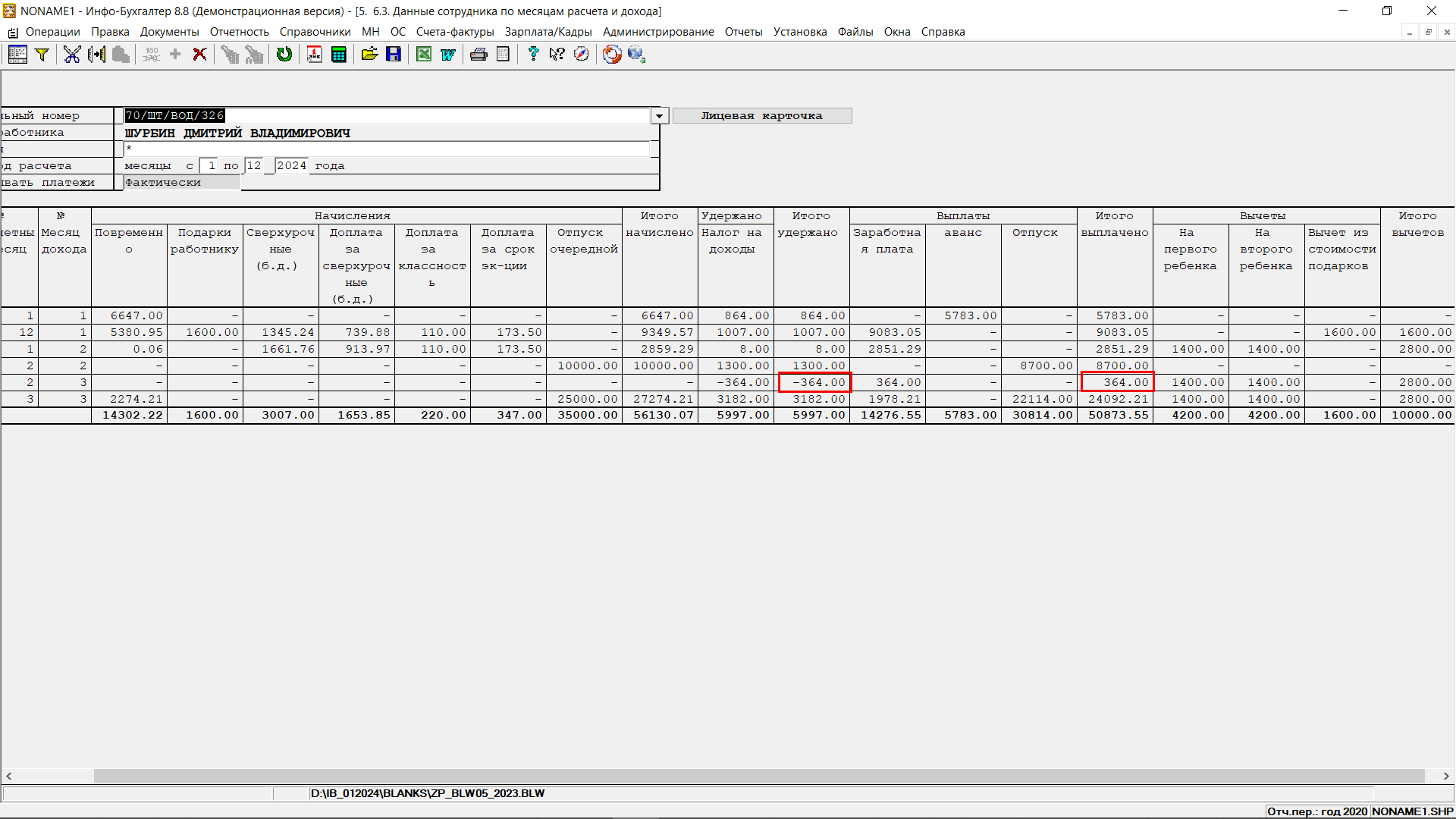Click the grey plus add icon
Image resolution: width=1456 pixels, height=819 pixels.
(x=175, y=55)
